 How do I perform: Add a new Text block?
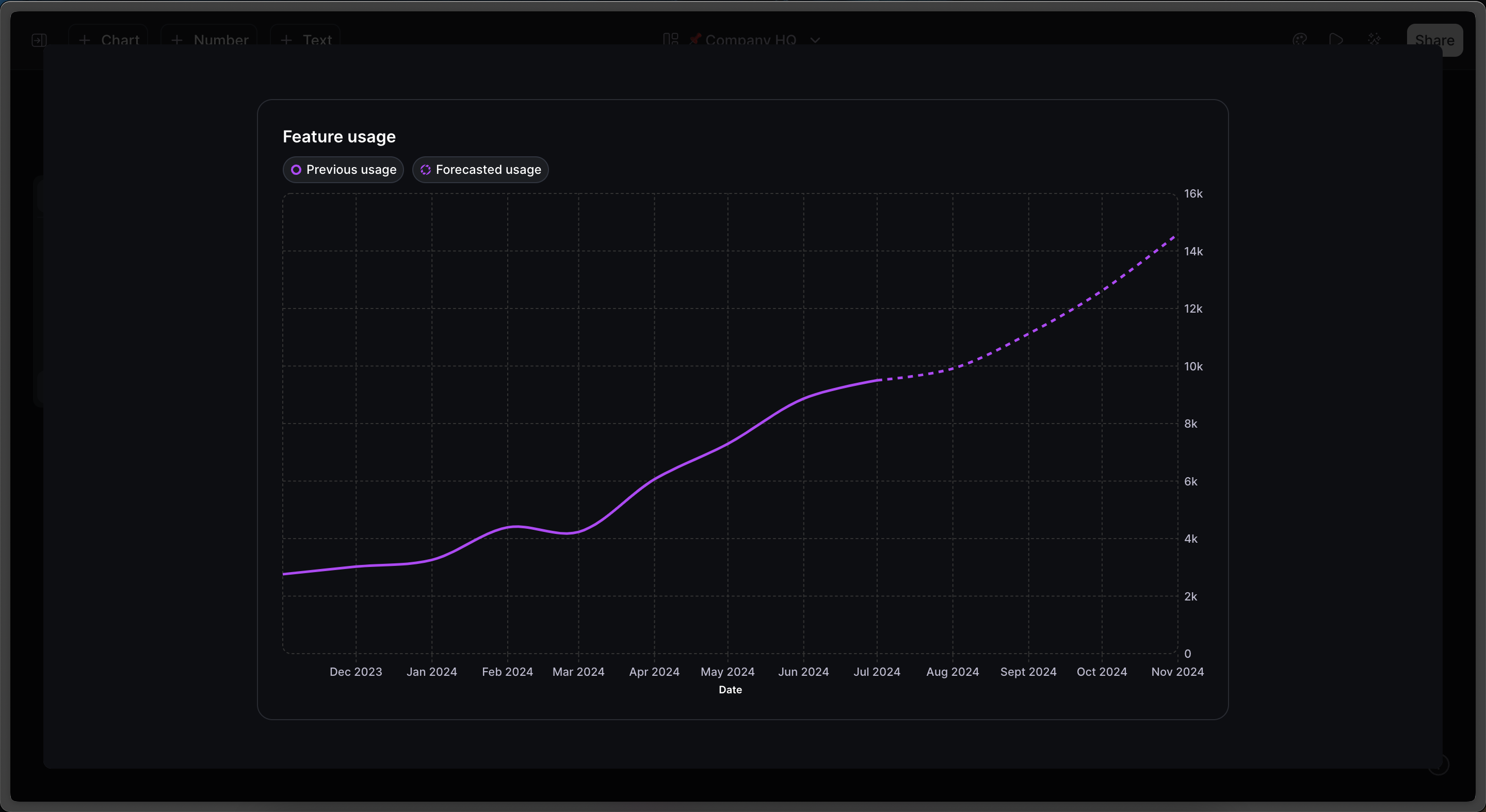click(x=305, y=40)
